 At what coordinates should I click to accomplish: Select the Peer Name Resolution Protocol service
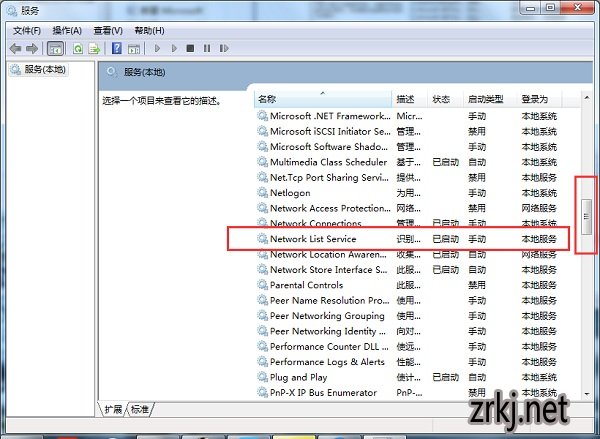coord(329,300)
